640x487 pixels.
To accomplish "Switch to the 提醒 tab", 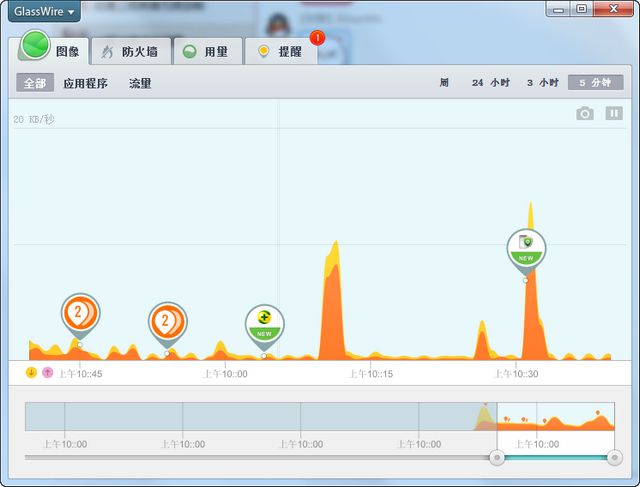I will [281, 51].
